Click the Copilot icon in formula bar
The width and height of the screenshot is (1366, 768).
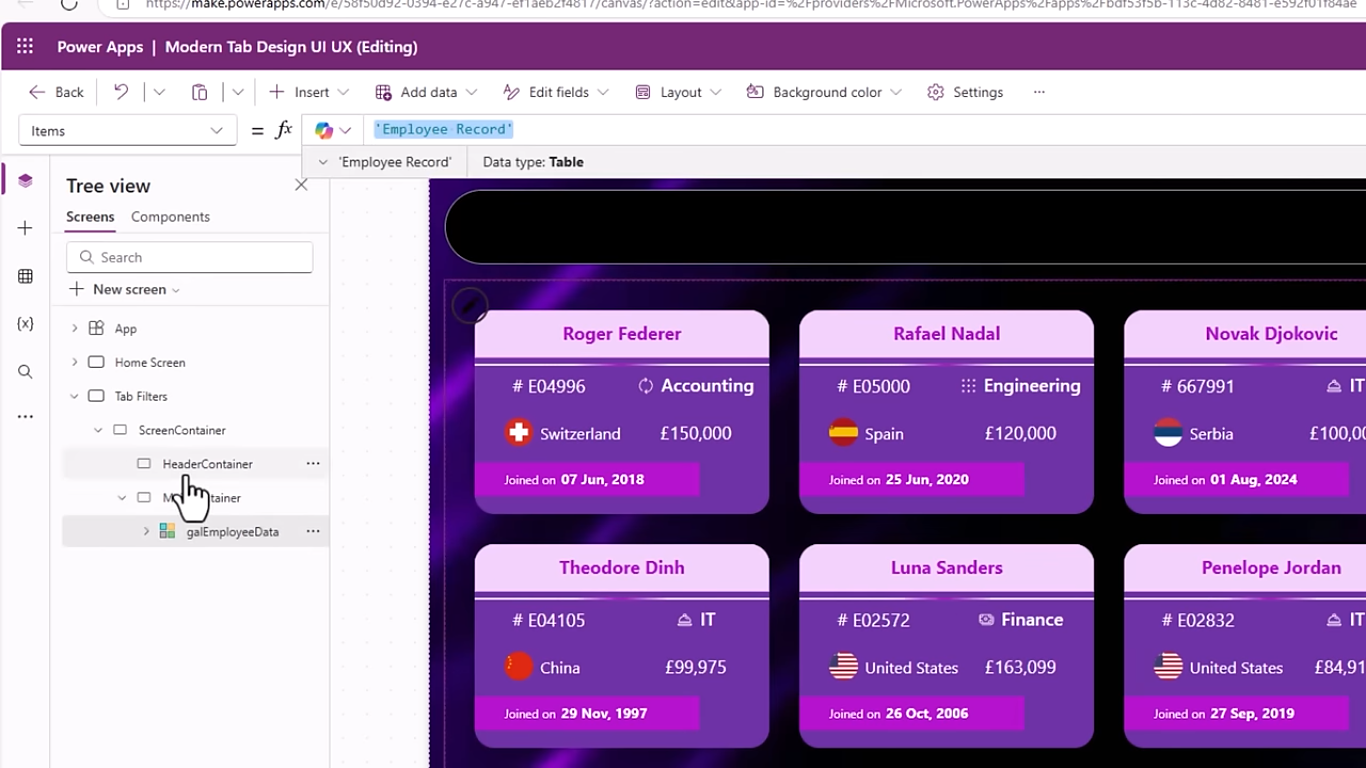click(324, 130)
